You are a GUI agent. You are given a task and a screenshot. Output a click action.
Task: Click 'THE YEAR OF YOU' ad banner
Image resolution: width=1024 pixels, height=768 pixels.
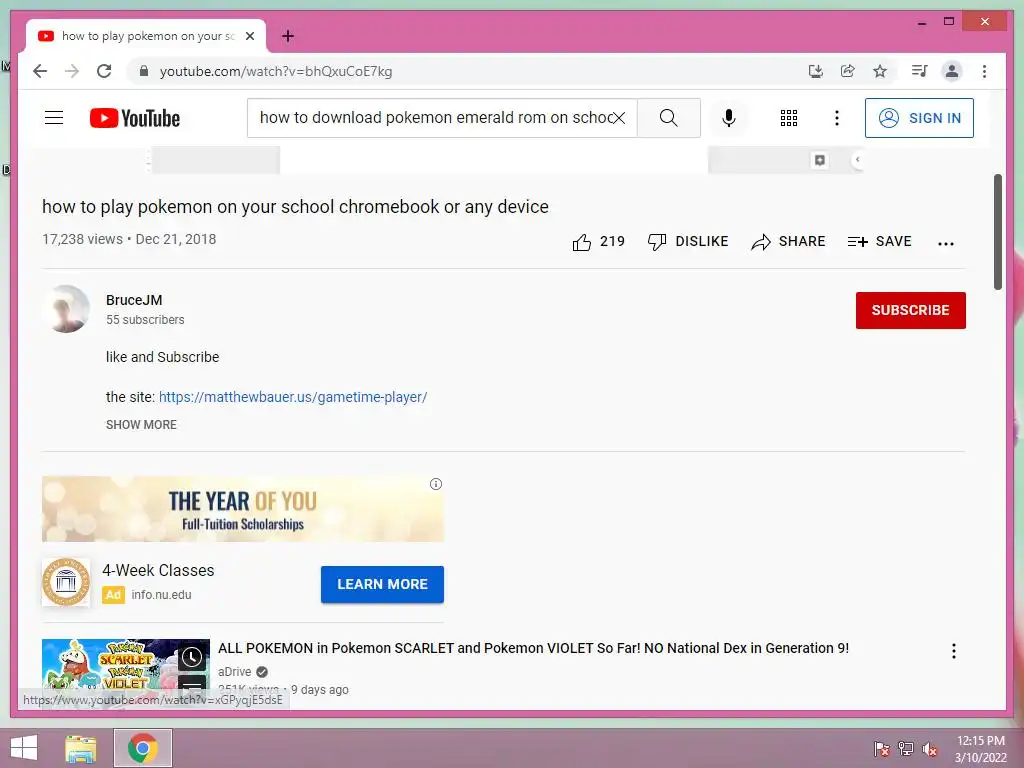click(242, 509)
